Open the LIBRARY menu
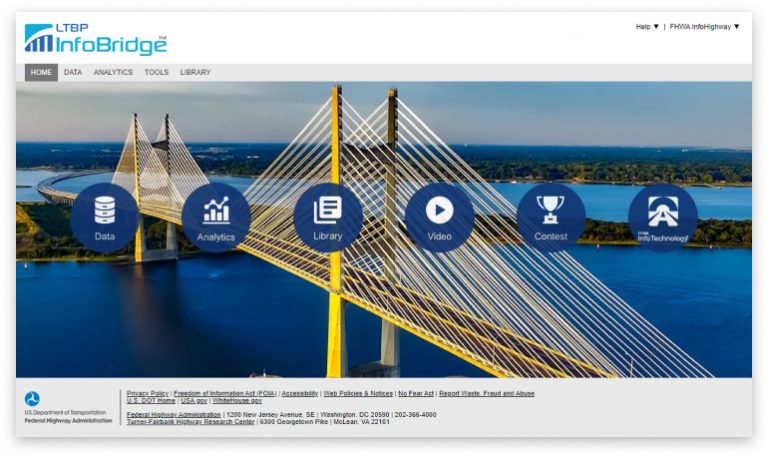 pyautogui.click(x=195, y=72)
